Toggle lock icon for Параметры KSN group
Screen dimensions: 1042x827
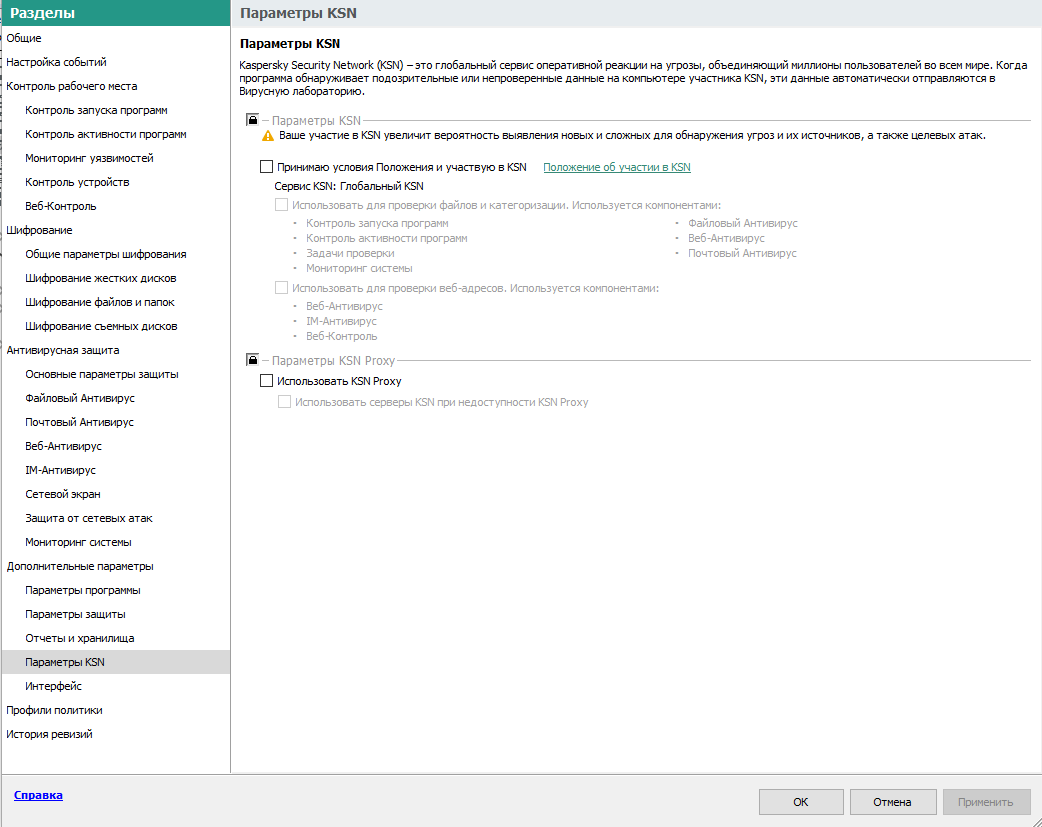(x=253, y=120)
